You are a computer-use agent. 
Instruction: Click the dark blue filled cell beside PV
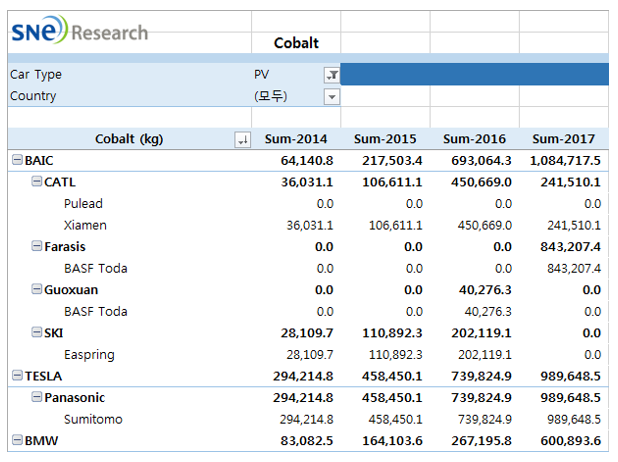click(475, 74)
